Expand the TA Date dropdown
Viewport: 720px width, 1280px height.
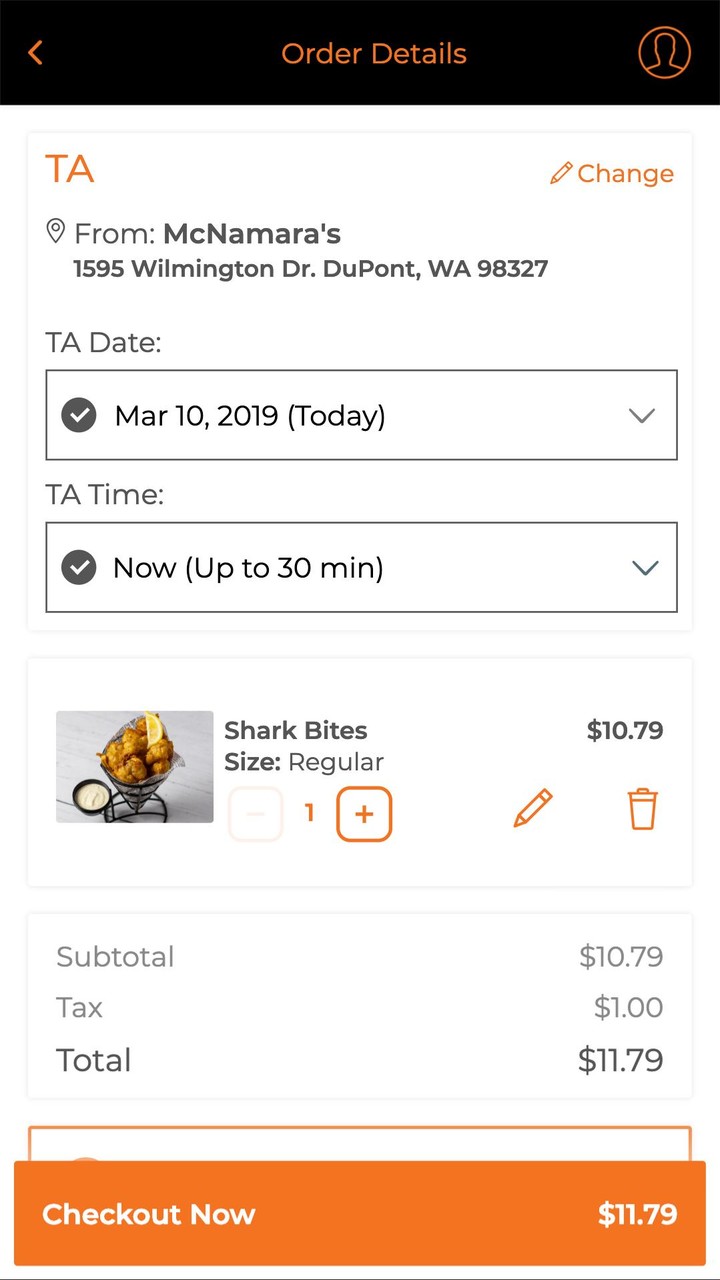[360, 415]
